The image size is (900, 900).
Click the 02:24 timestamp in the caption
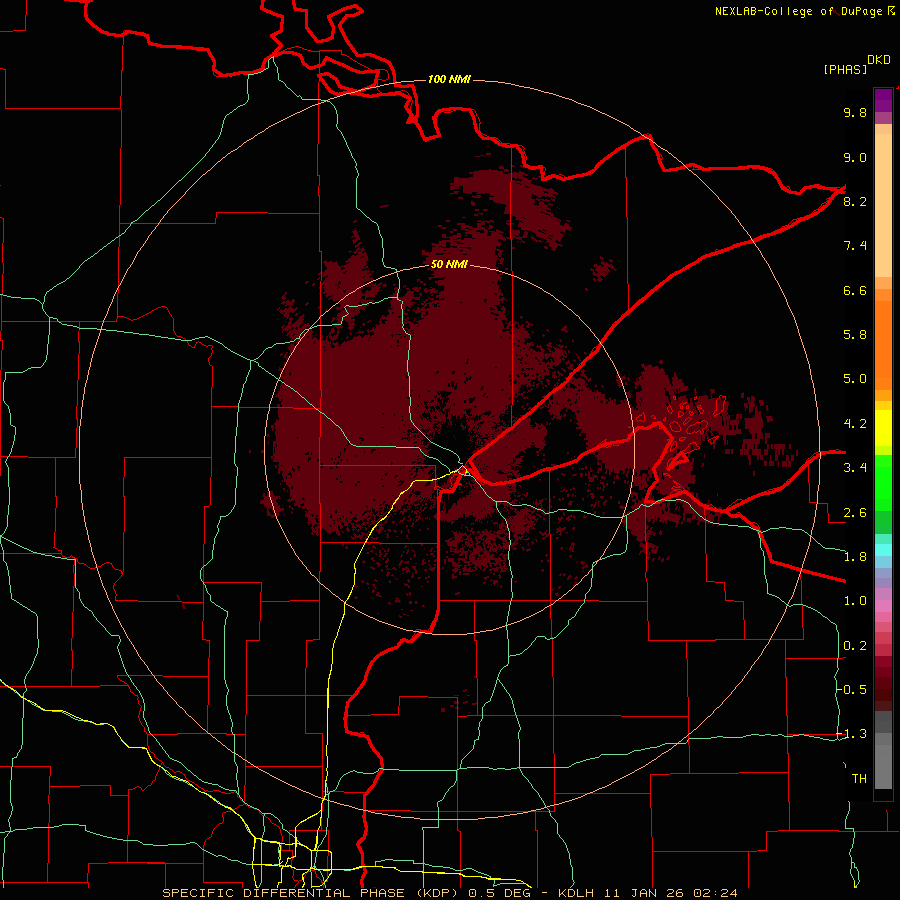(715, 893)
